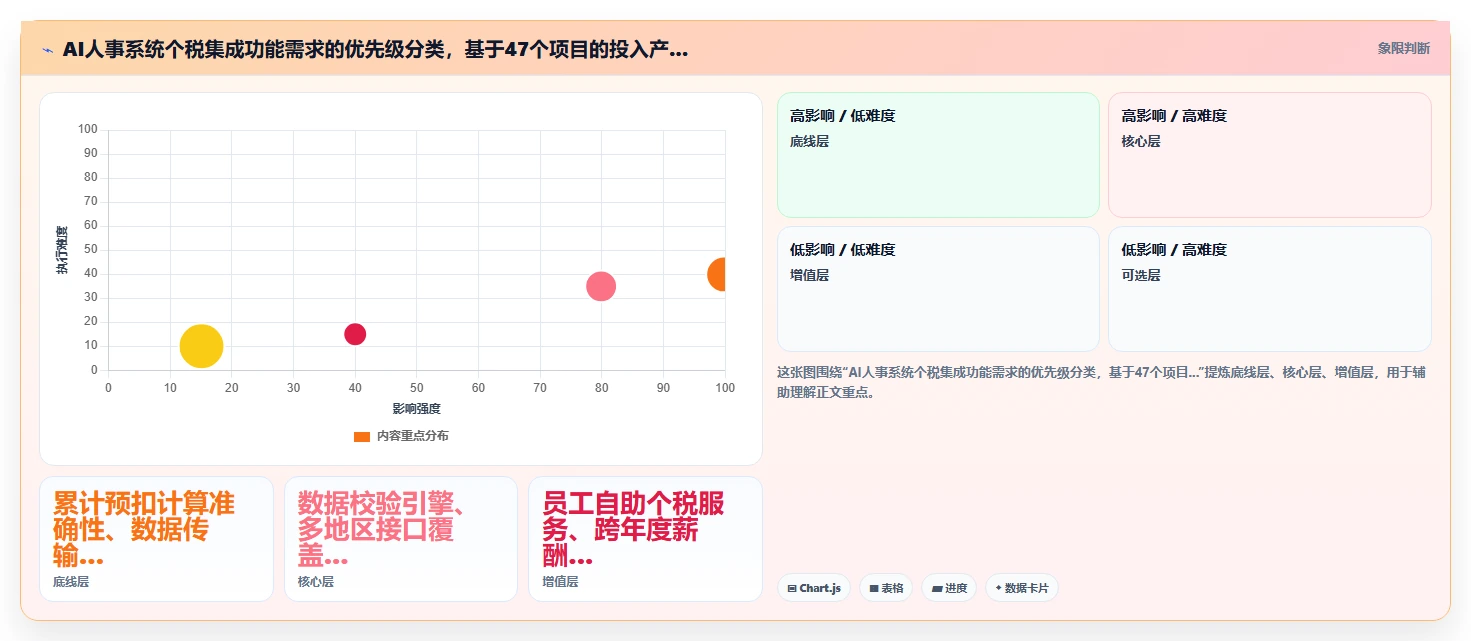Open the 员工自助个税服务 增值层 card
Screen dimensions: 1471x641
[645, 539]
